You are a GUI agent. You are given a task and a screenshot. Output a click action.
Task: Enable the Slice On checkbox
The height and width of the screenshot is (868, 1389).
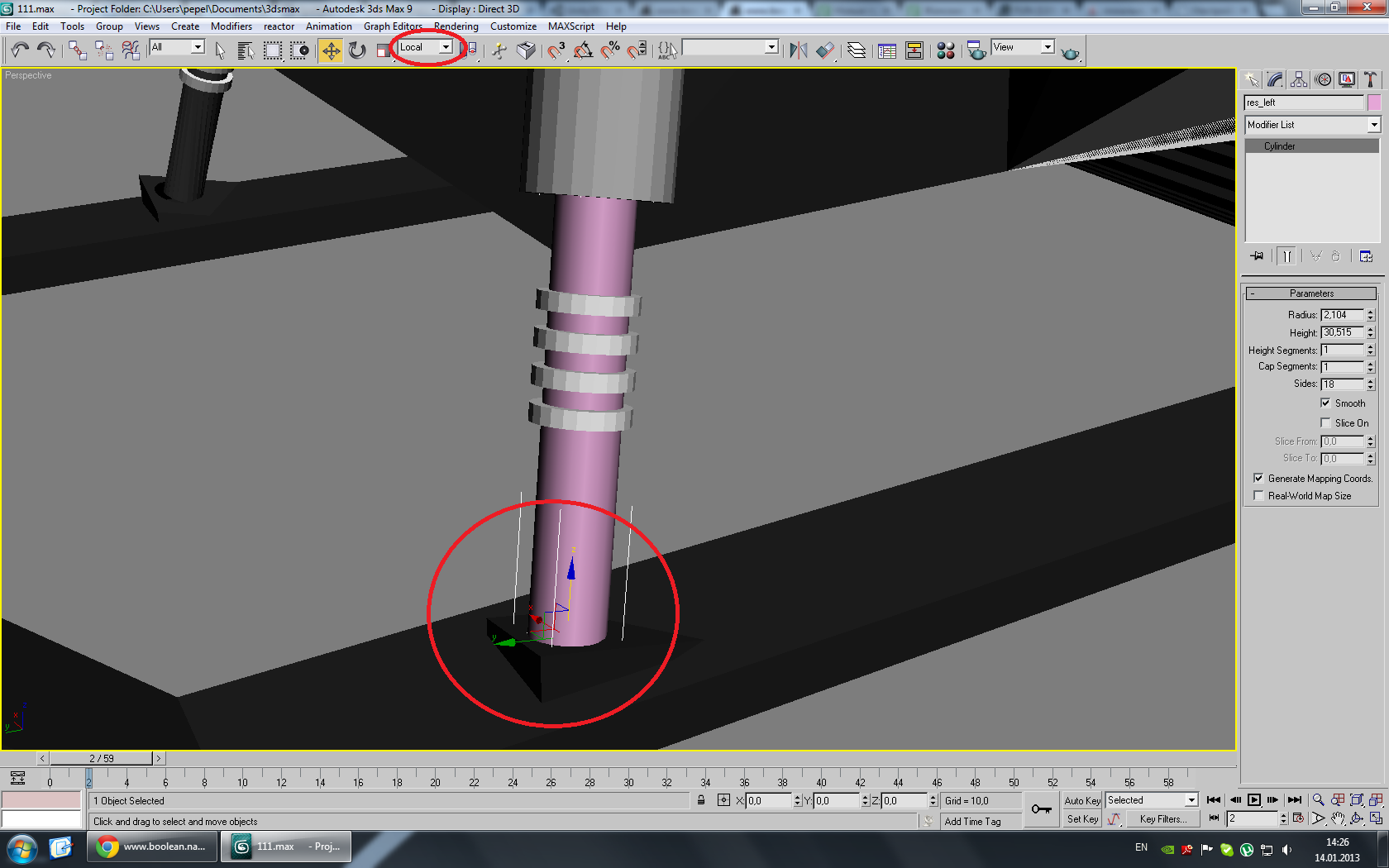coord(1325,423)
